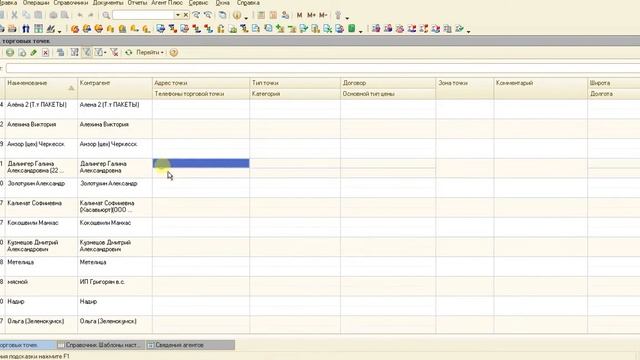This screenshot has width=640, height=360.
Task: Click the main toolbar search input field
Action: pos(143,15)
